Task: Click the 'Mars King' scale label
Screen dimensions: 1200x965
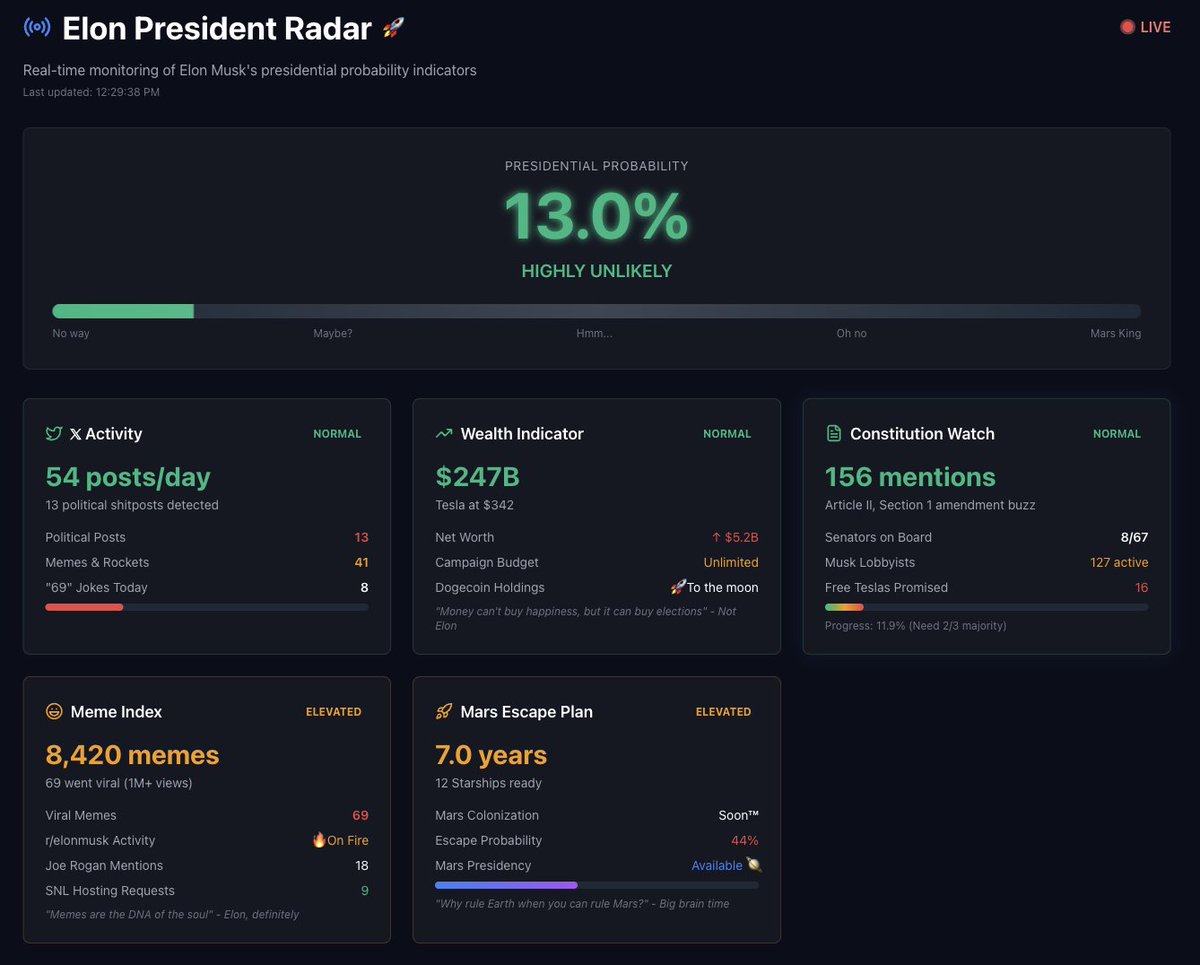Action: pyautogui.click(x=1115, y=333)
